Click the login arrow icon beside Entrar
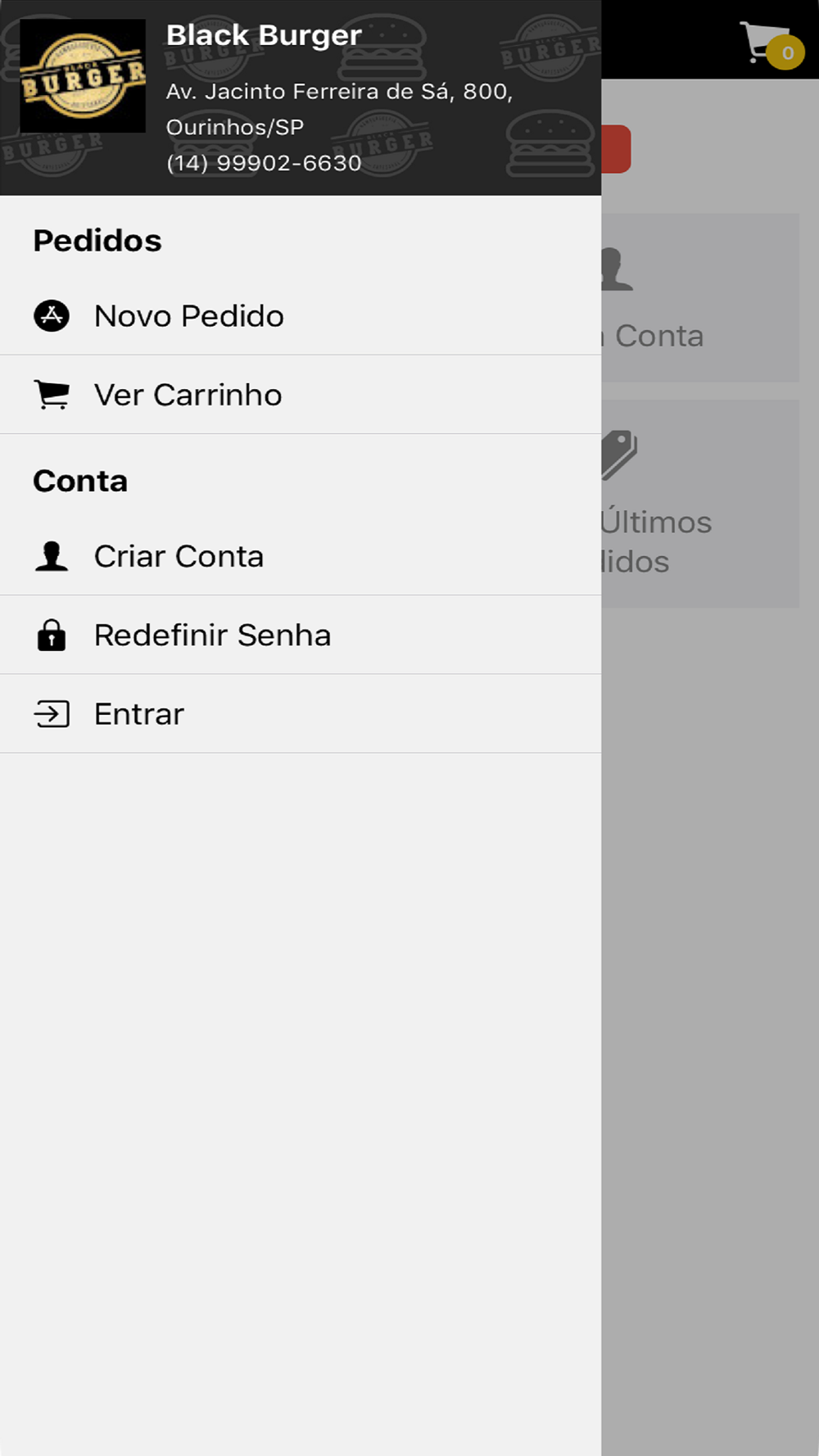 tap(52, 714)
